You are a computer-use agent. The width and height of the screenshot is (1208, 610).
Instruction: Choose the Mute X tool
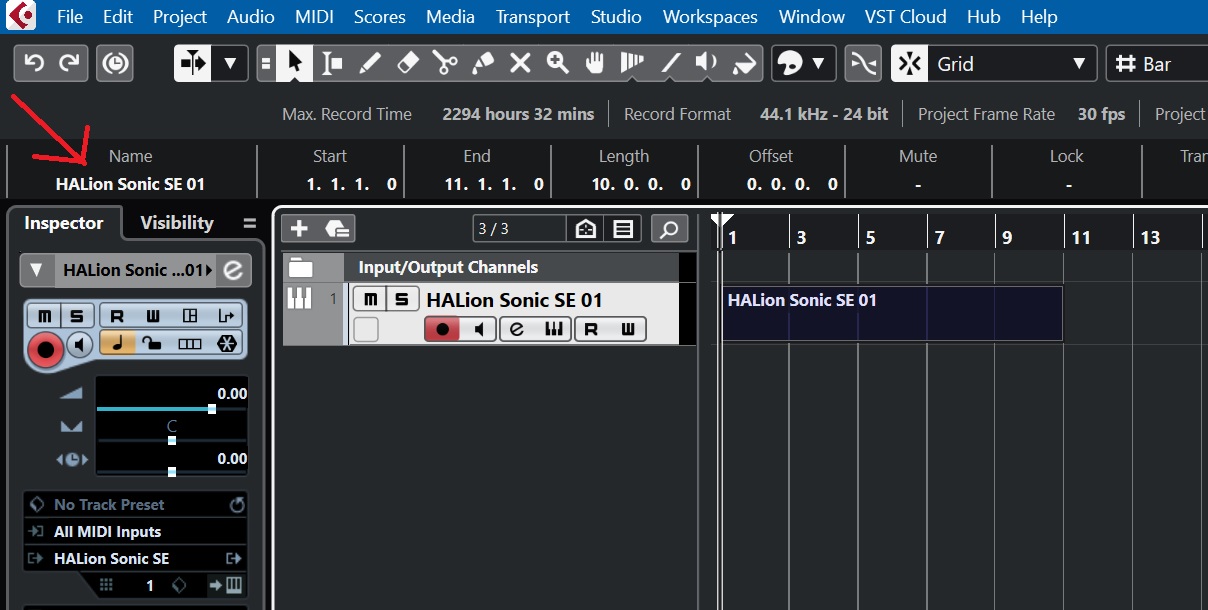(x=520, y=64)
